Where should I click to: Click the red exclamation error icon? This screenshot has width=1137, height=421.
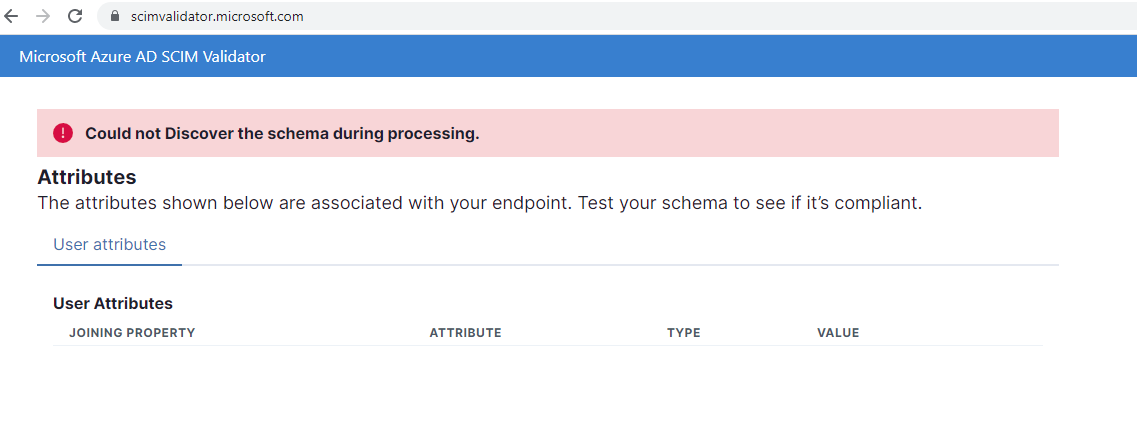pos(63,133)
